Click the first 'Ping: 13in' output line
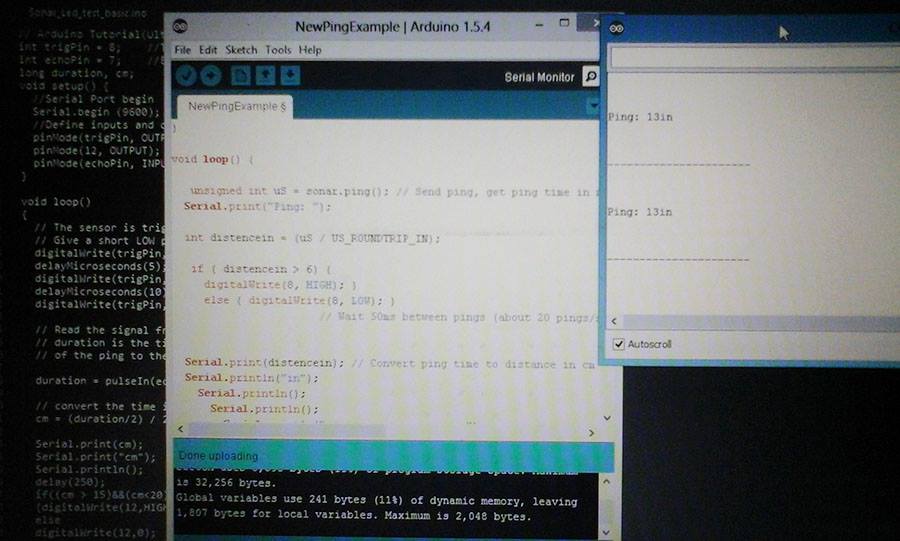Screen dimensions: 900x541 [x=640, y=117]
